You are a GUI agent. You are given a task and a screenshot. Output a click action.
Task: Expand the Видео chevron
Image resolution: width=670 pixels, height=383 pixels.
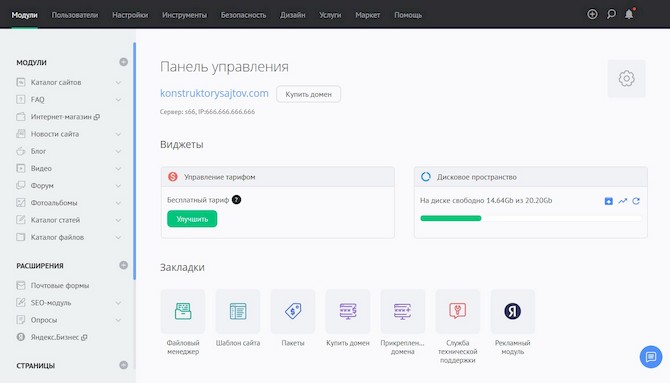(118, 168)
